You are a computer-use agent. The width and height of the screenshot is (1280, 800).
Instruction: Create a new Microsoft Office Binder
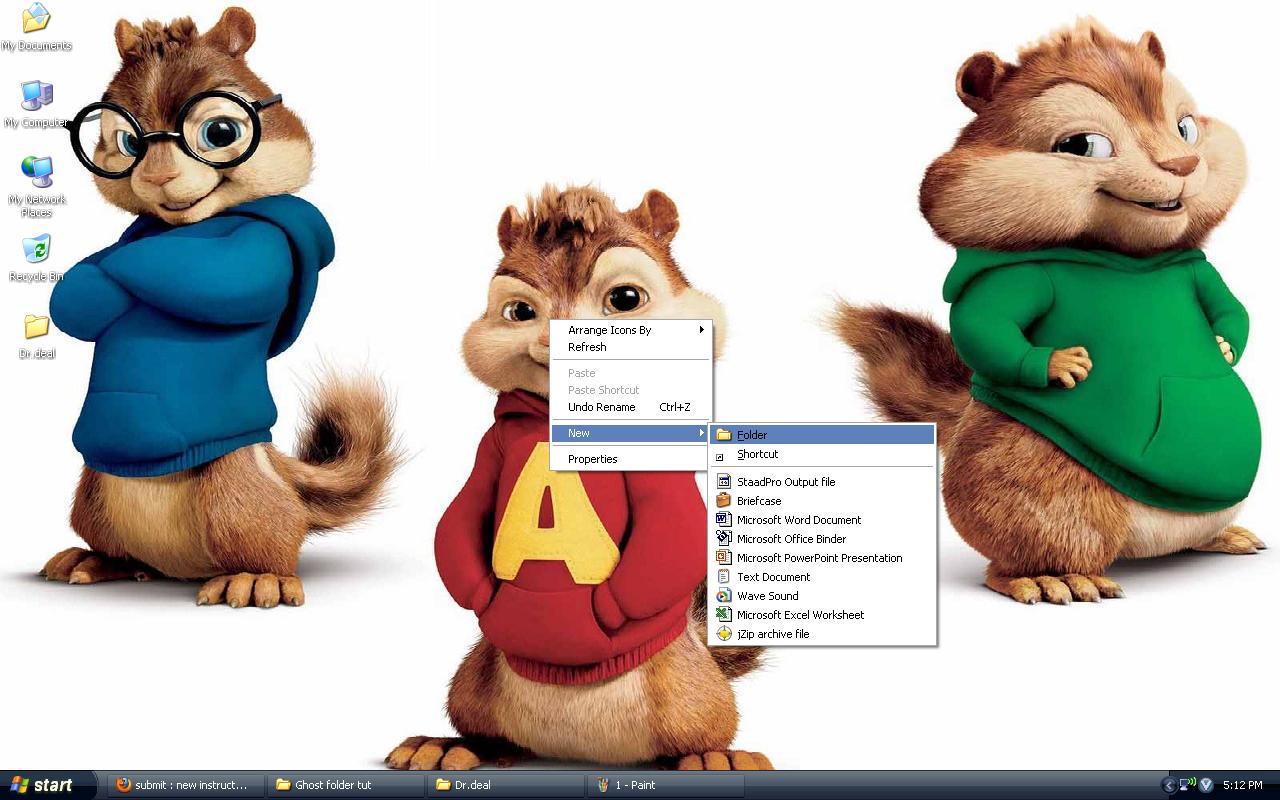point(822,539)
